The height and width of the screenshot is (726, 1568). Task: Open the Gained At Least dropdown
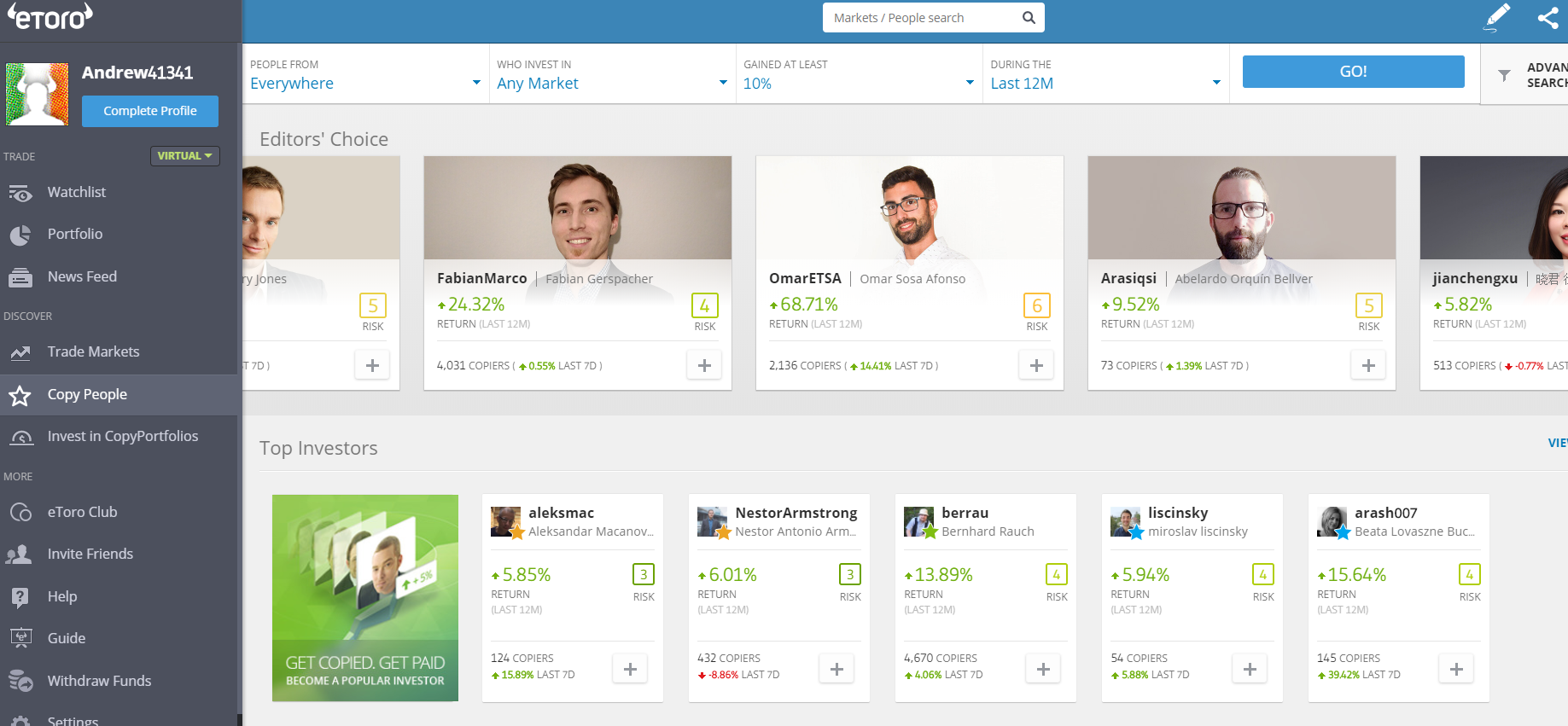[859, 74]
